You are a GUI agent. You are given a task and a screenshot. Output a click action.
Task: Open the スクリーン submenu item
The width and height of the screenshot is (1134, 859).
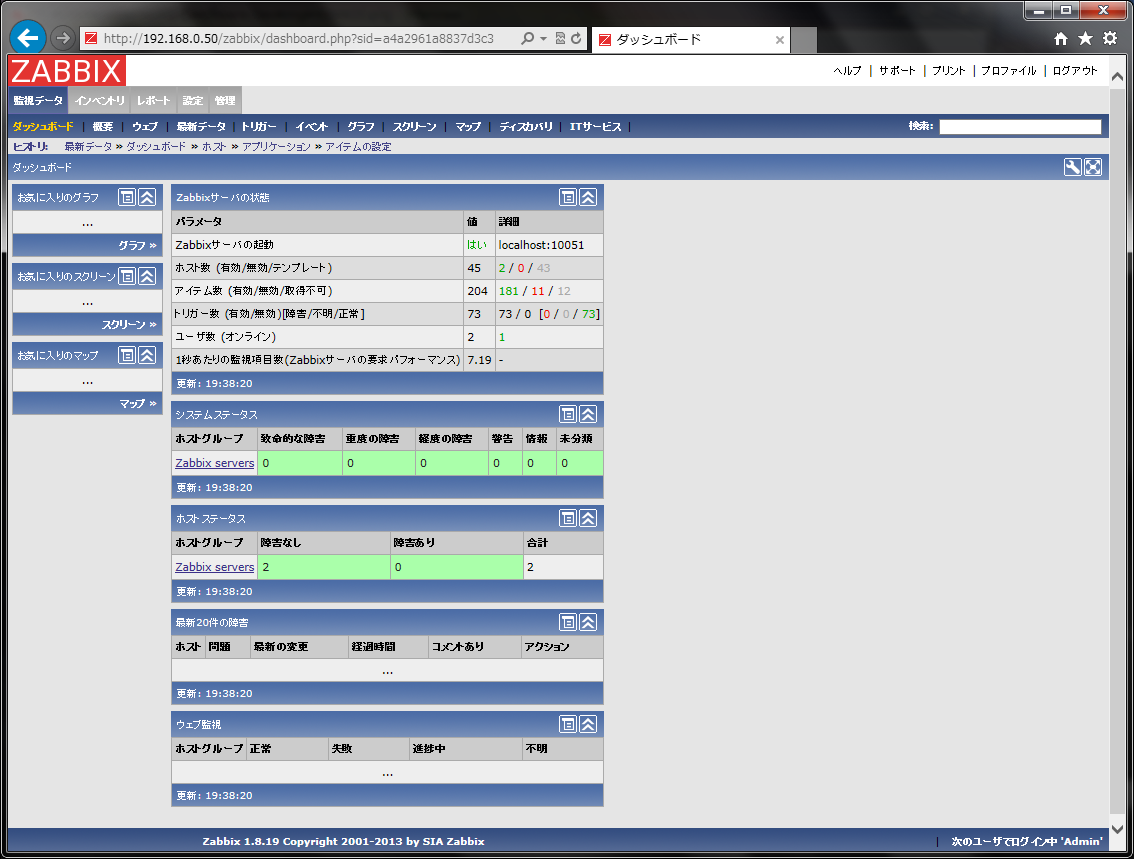414,127
